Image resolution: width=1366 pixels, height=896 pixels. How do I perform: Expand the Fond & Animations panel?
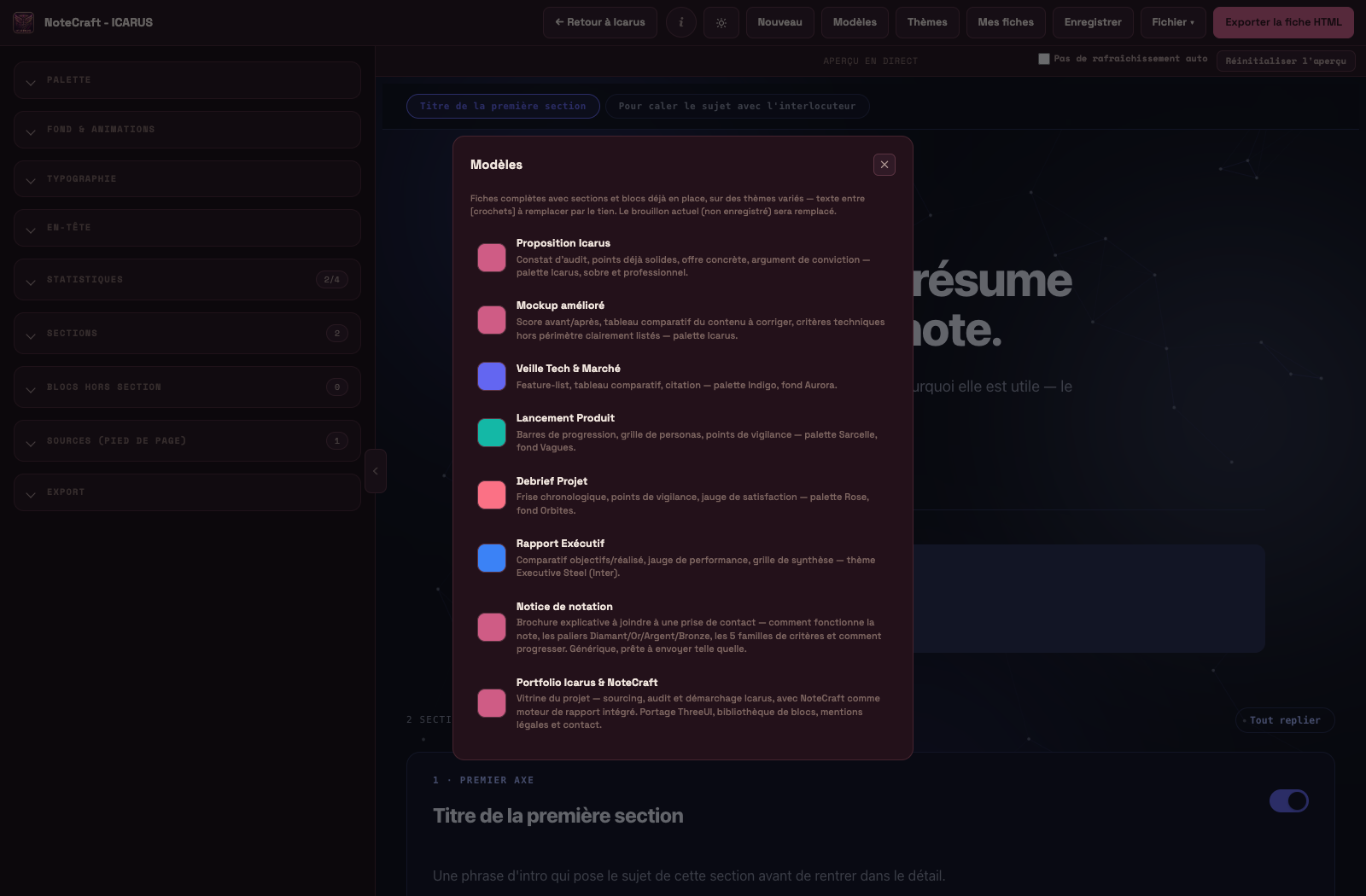pos(187,130)
